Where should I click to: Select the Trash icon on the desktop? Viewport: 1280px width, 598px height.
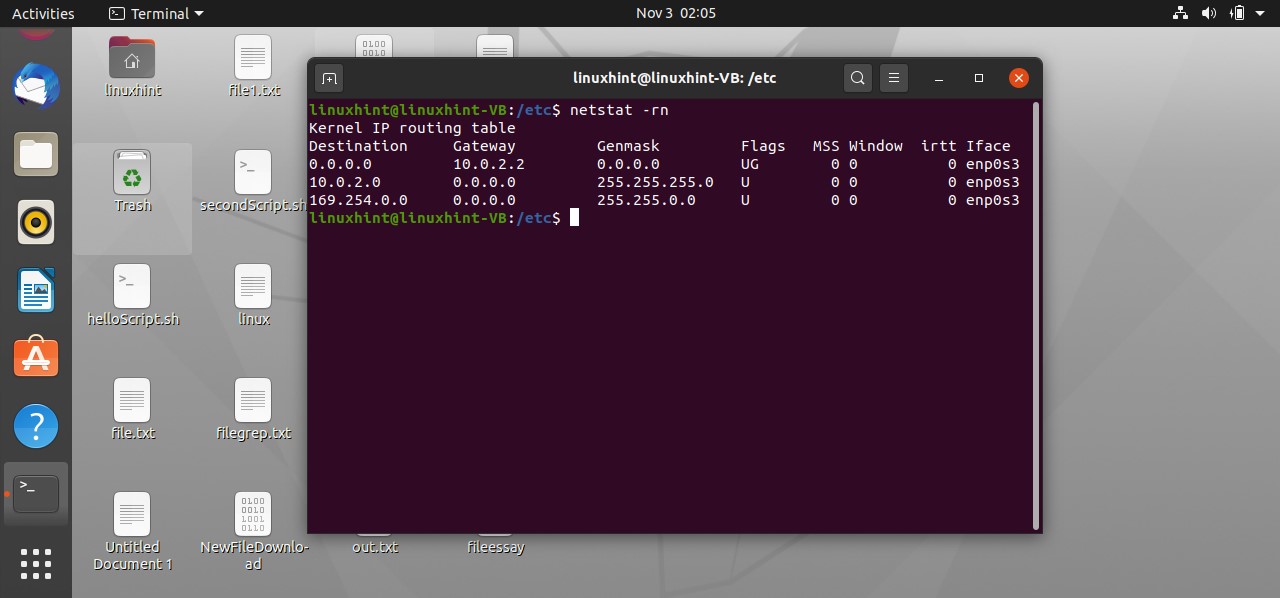click(x=132, y=182)
